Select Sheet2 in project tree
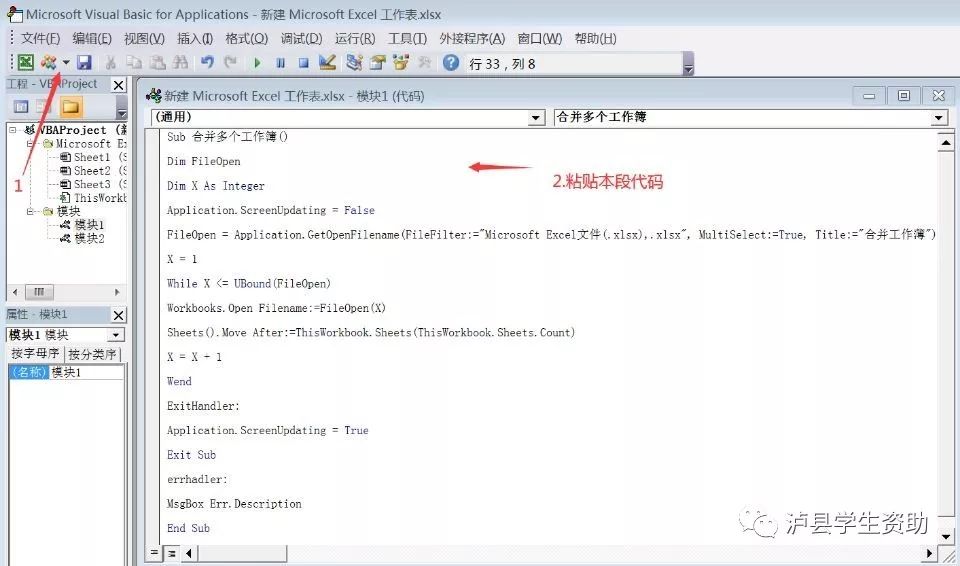The height and width of the screenshot is (566, 960). (92, 171)
